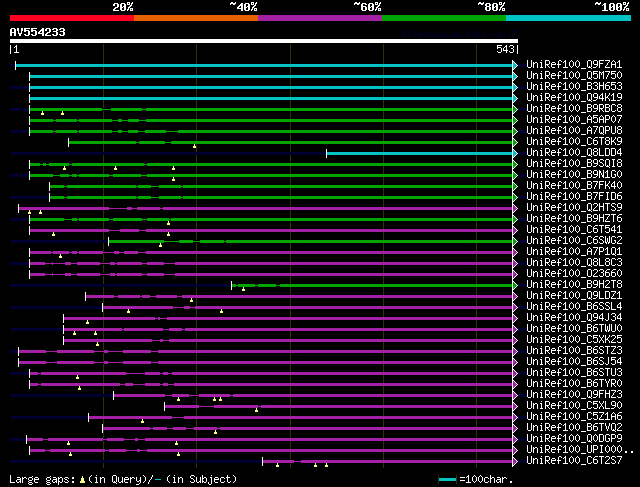
Task: Select UniRef100_C5Z1A6 label
Action: [x=574, y=417]
